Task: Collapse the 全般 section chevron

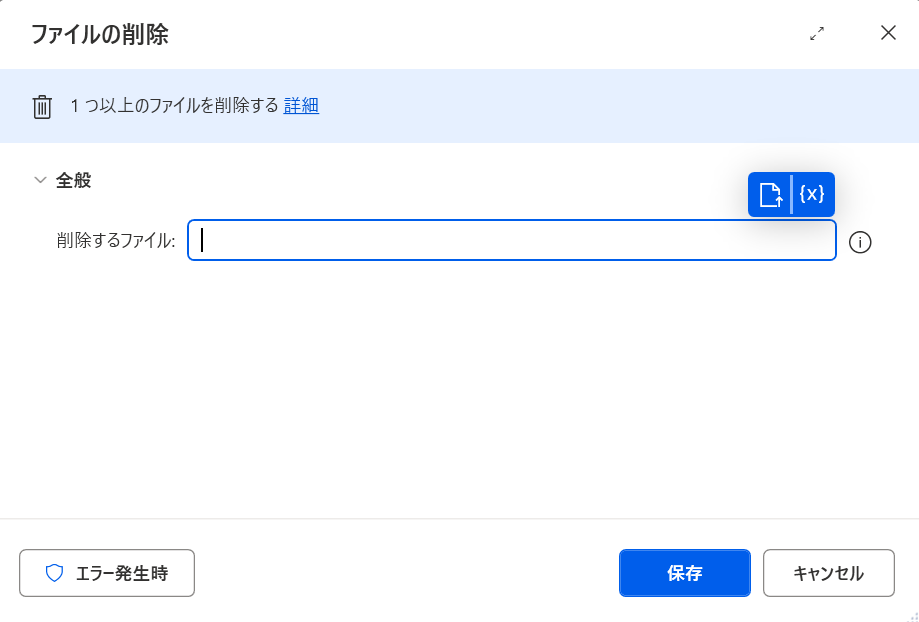Action: [40, 180]
